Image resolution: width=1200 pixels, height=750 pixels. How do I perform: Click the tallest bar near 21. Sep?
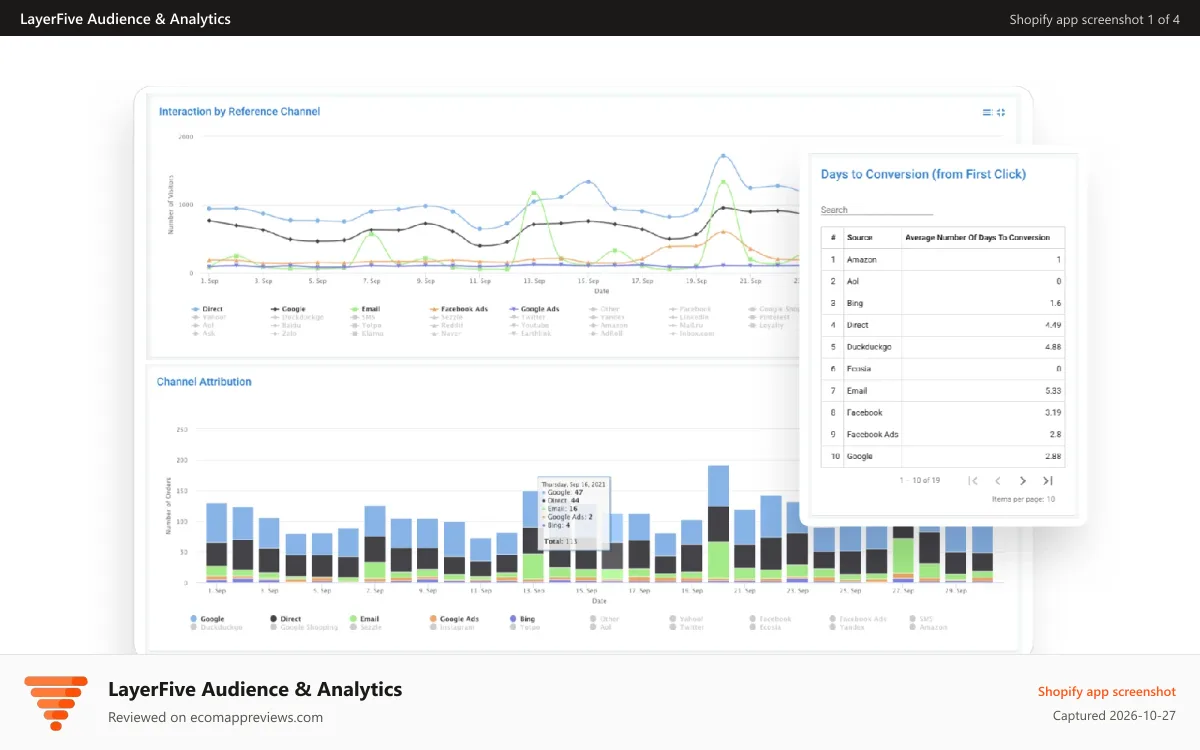pos(718,523)
